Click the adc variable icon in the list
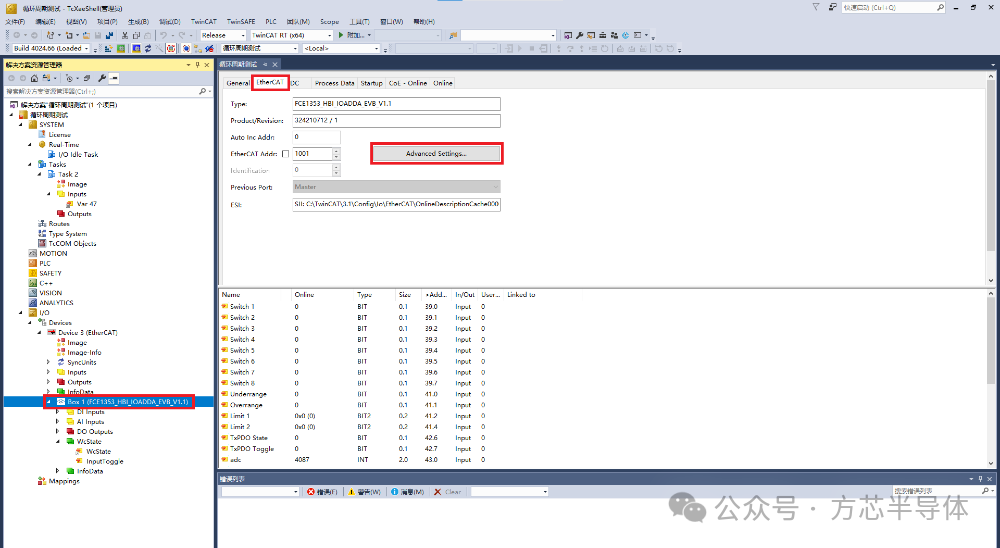Viewport: 1000px width, 548px height. [x=224, y=459]
